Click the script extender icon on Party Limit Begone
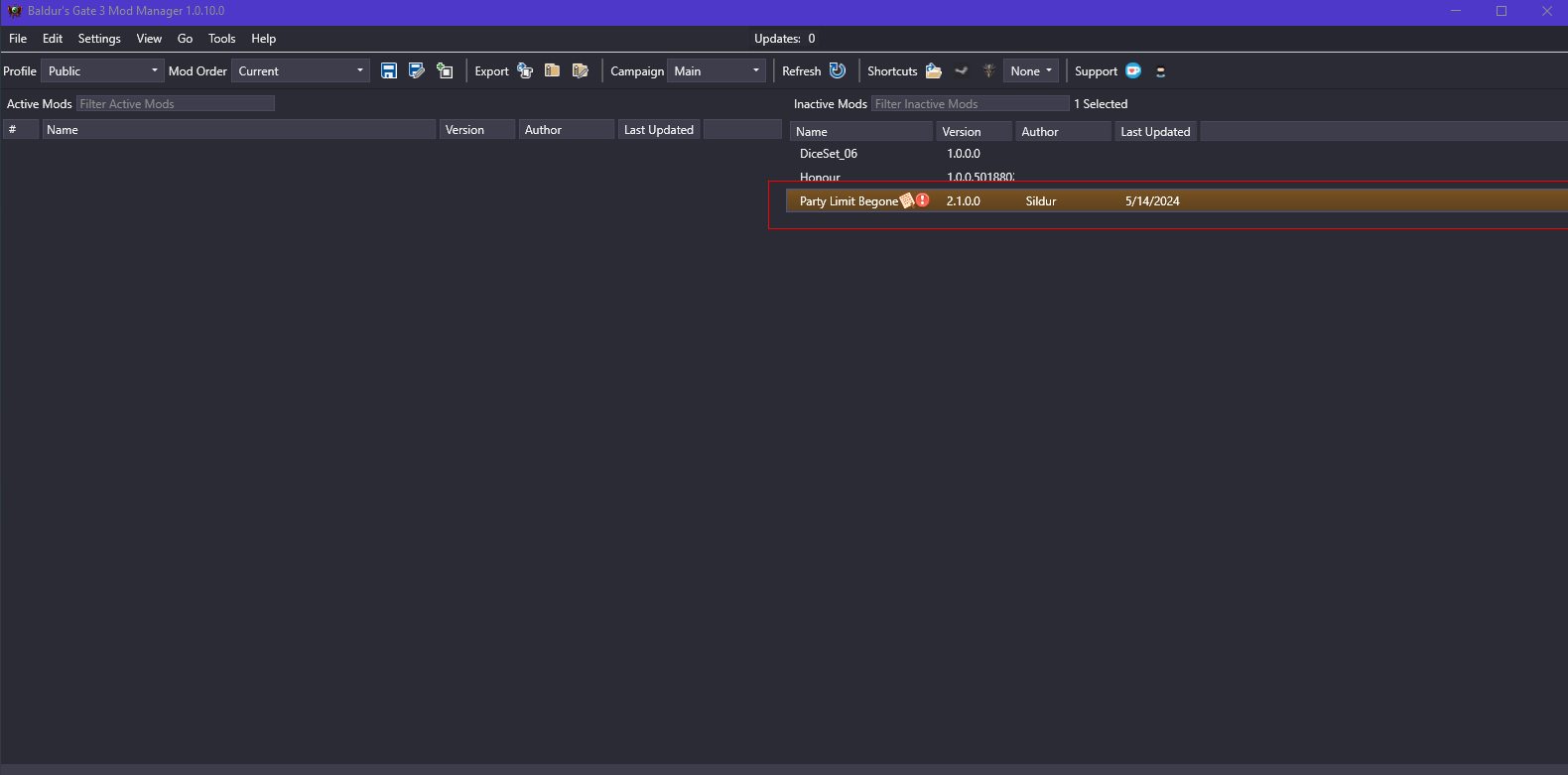Viewport: 1568px width, 775px height. (906, 200)
